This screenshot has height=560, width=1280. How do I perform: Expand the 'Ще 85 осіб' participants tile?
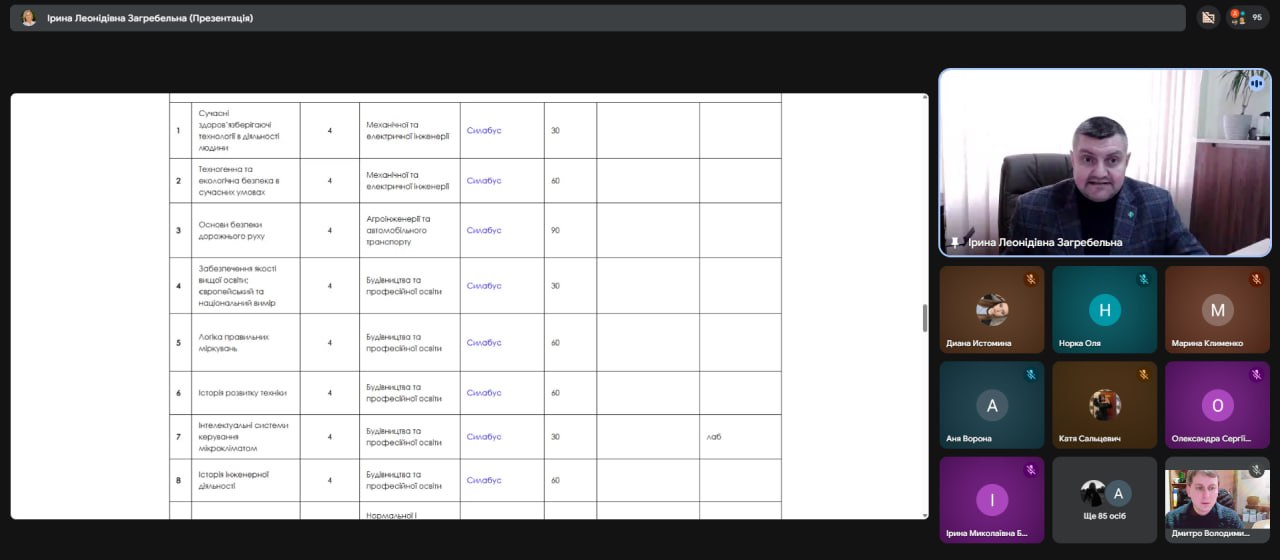(1104, 500)
